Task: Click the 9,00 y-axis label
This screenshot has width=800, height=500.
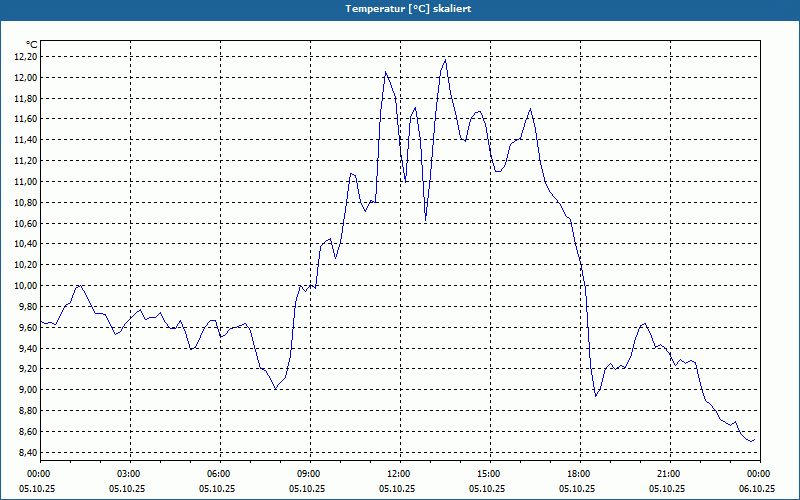Action: pyautogui.click(x=26, y=389)
